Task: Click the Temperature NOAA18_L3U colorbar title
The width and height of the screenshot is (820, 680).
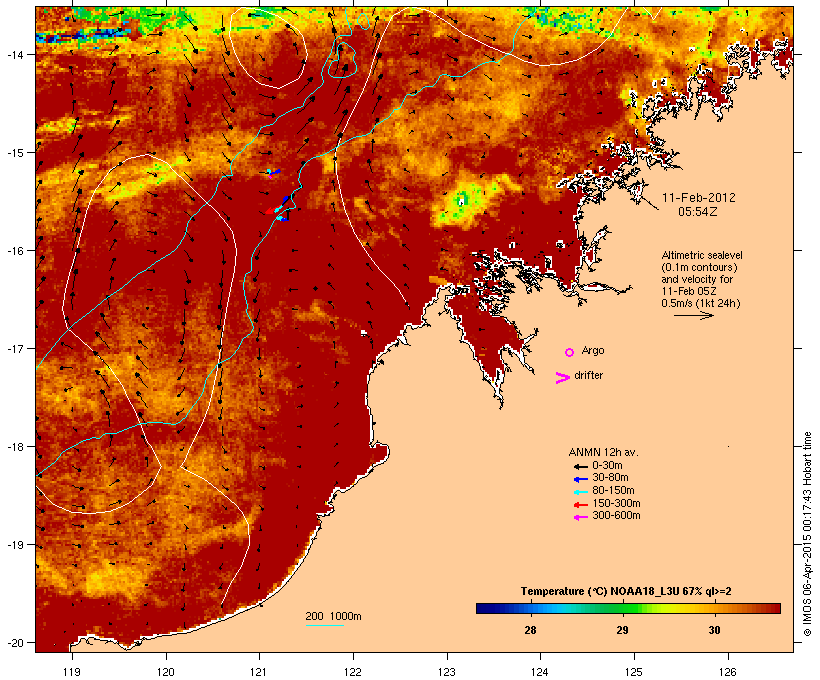Action: [626, 592]
